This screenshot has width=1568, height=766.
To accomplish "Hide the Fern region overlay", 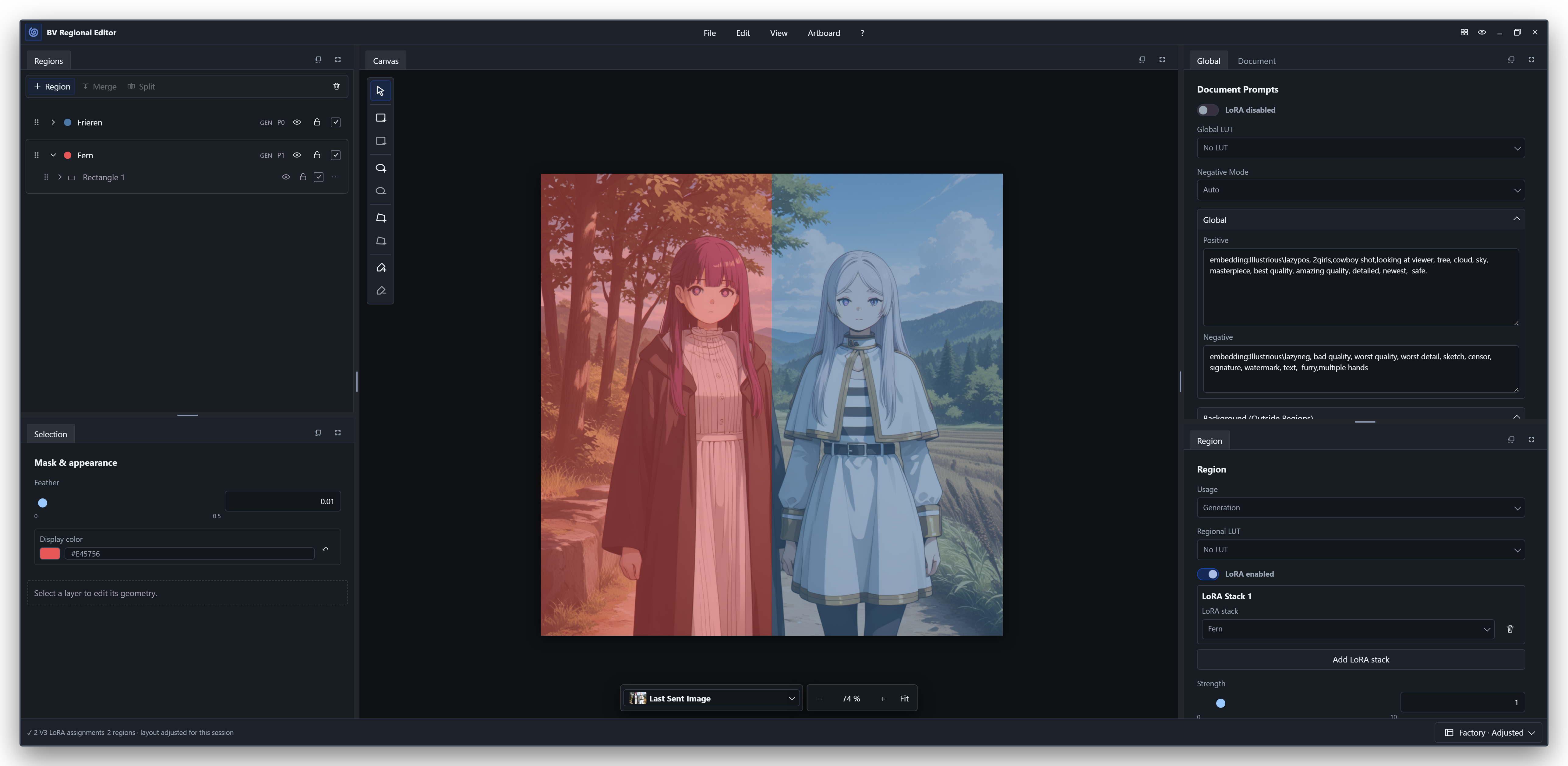I will [x=297, y=155].
